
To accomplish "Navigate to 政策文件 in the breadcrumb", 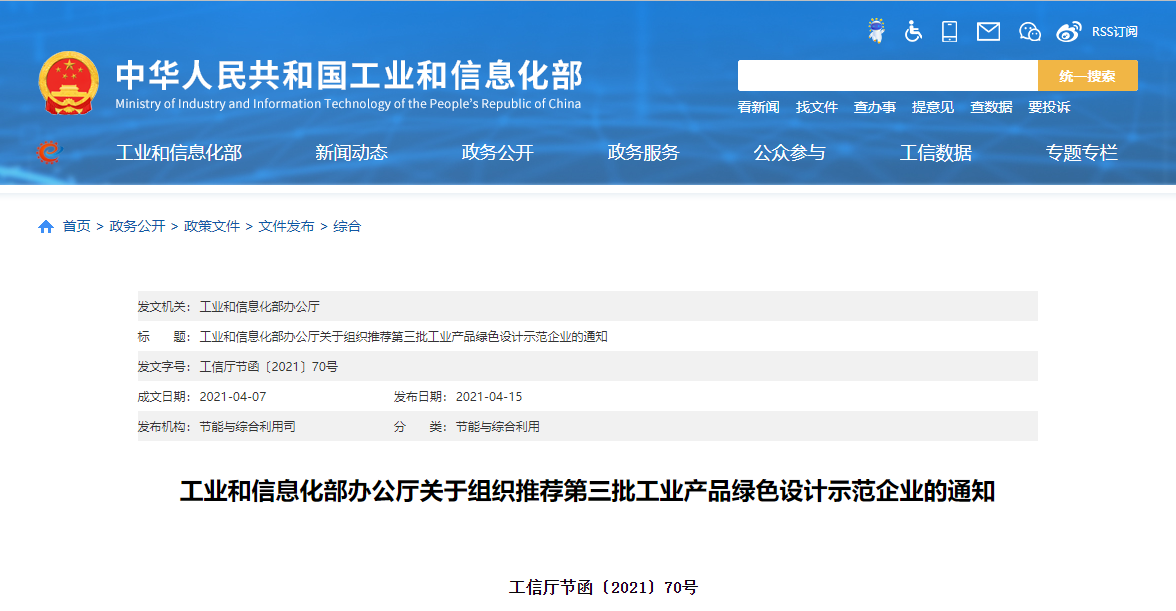I will point(212,227).
